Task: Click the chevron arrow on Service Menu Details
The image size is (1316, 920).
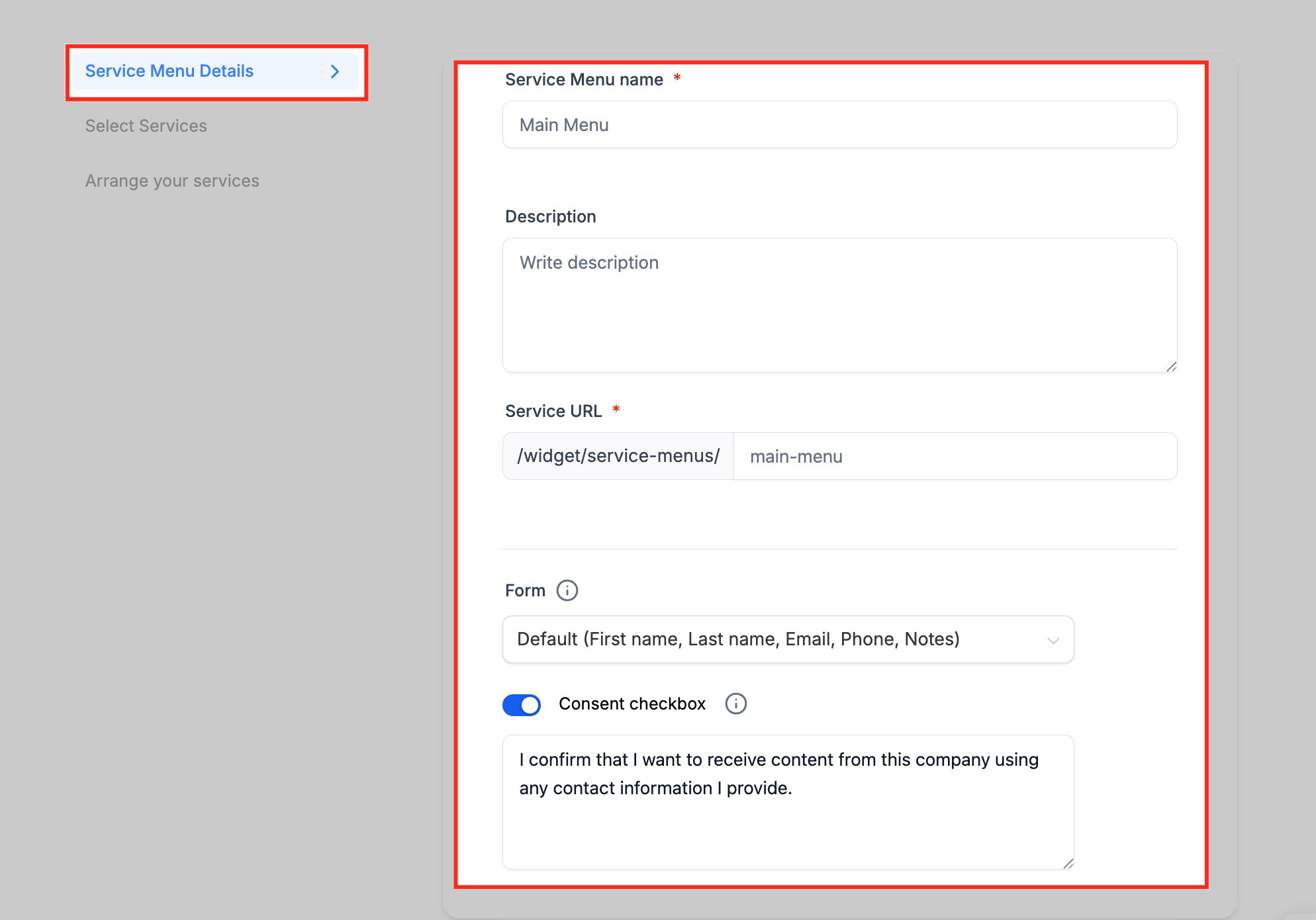Action: (x=335, y=71)
